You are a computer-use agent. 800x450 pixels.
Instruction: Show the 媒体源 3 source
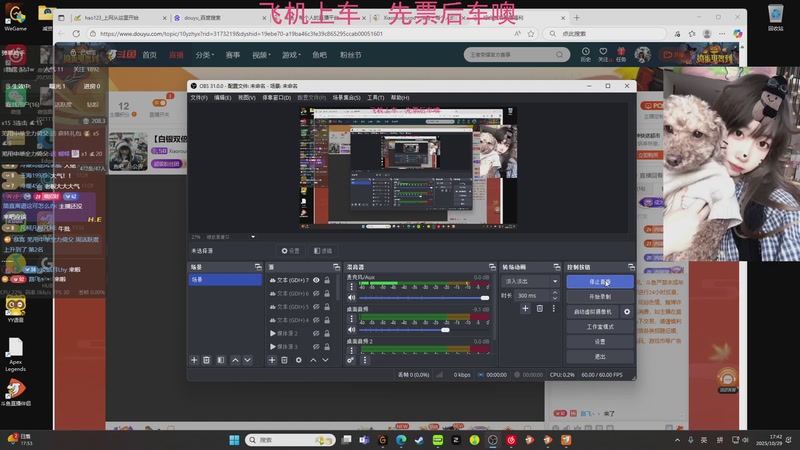click(x=316, y=346)
